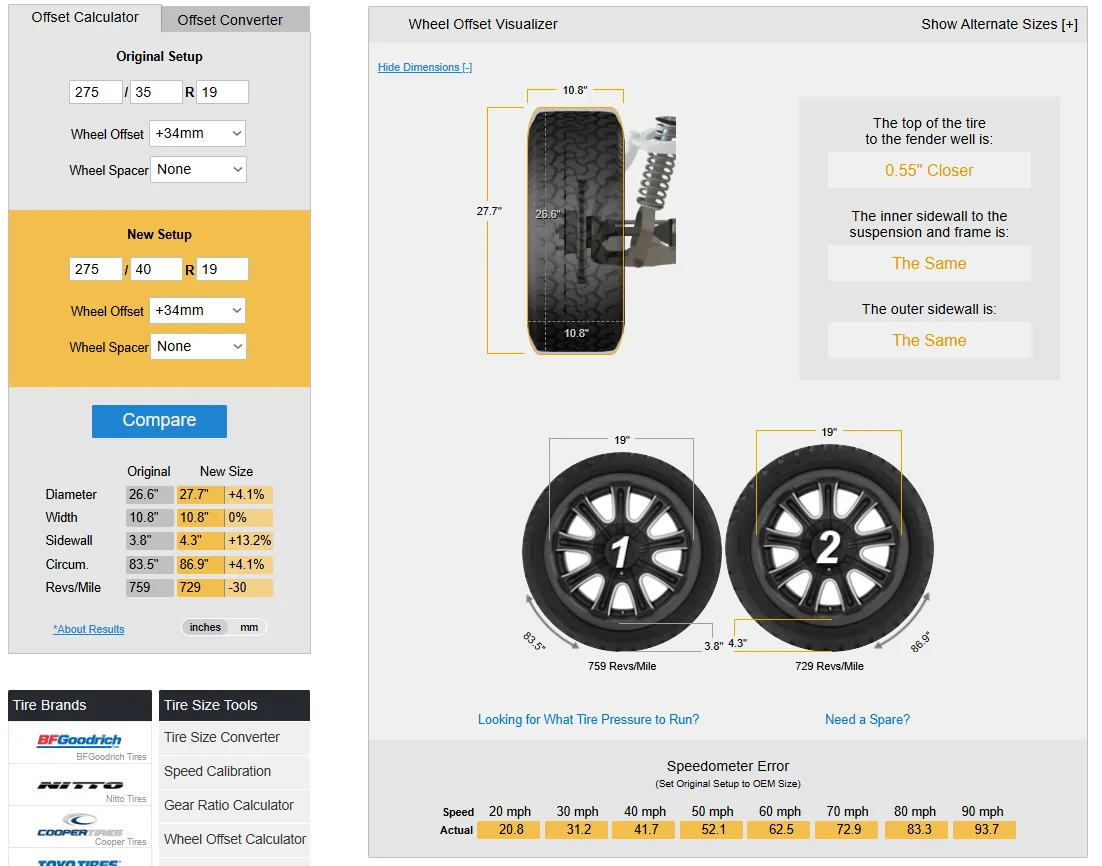The image size is (1102, 866).
Task: Switch units to inches
Action: tap(205, 628)
